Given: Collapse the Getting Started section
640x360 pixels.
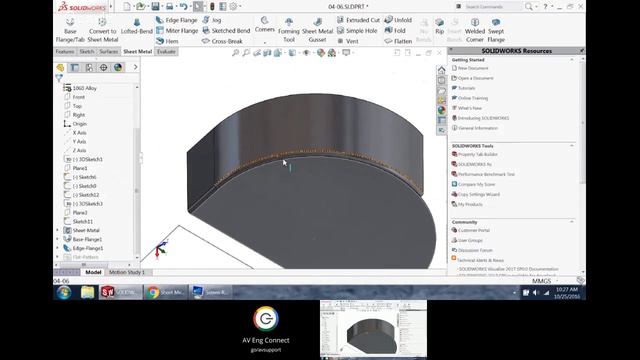Looking at the screenshot, I should pyautogui.click(x=572, y=60).
